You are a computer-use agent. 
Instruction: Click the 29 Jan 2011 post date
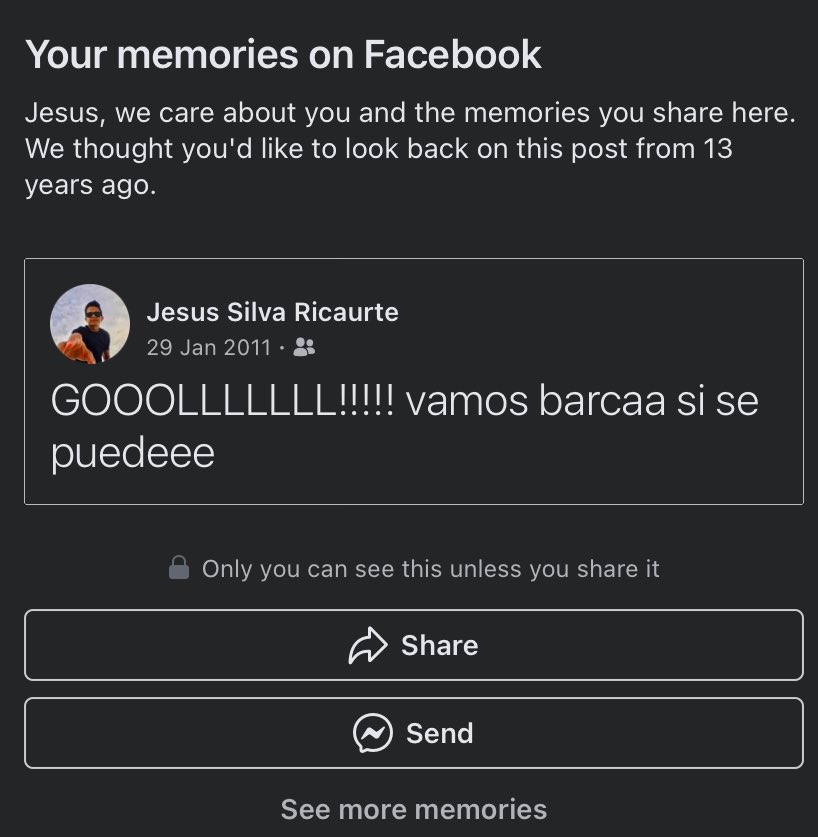coord(209,348)
